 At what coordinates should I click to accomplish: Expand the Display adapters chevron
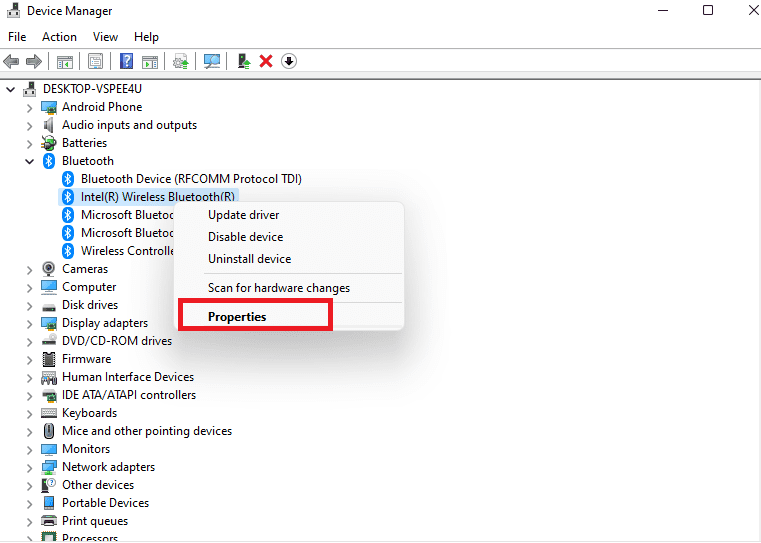point(30,324)
